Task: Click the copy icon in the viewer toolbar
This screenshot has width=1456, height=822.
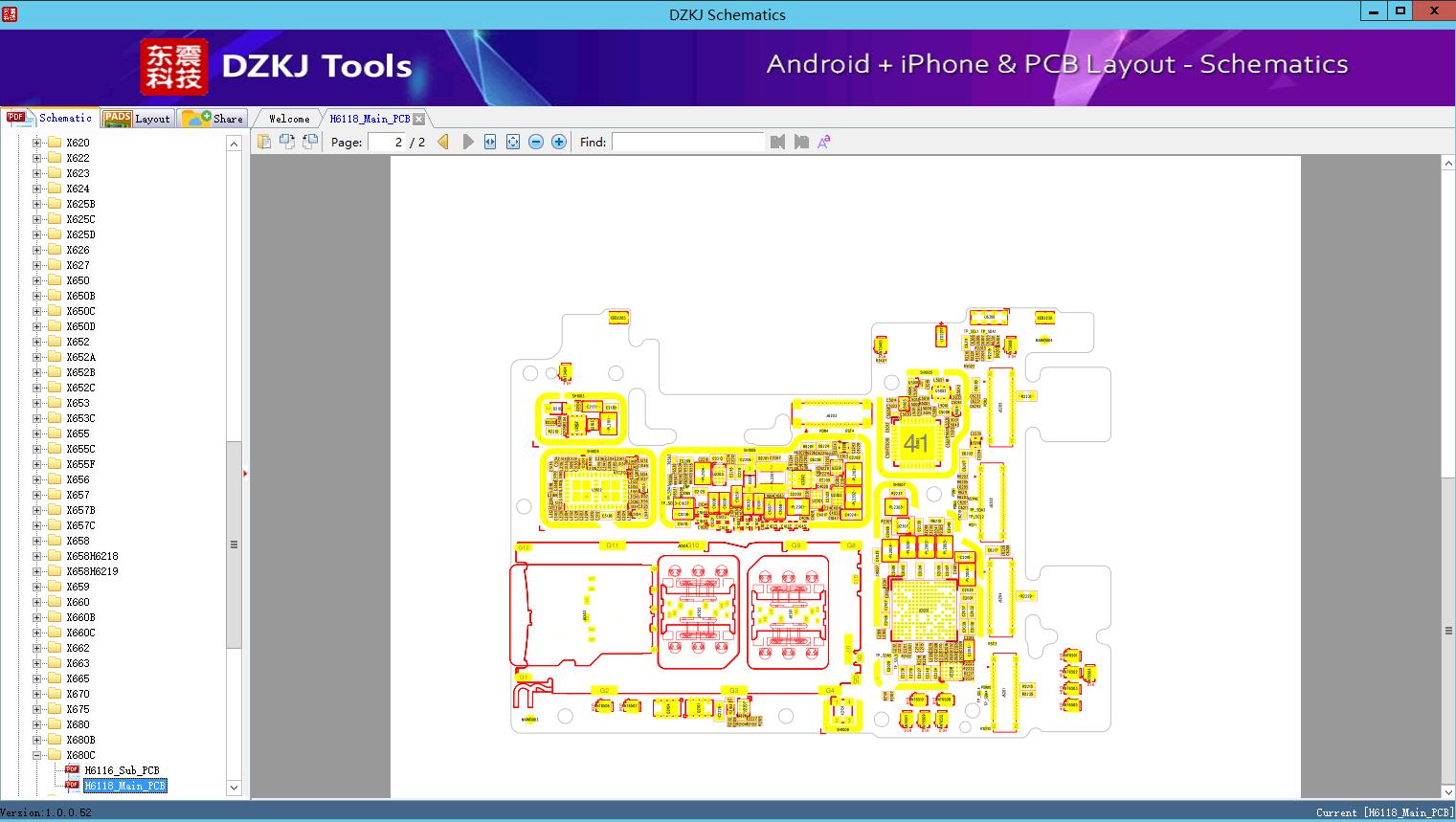Action: 264,142
